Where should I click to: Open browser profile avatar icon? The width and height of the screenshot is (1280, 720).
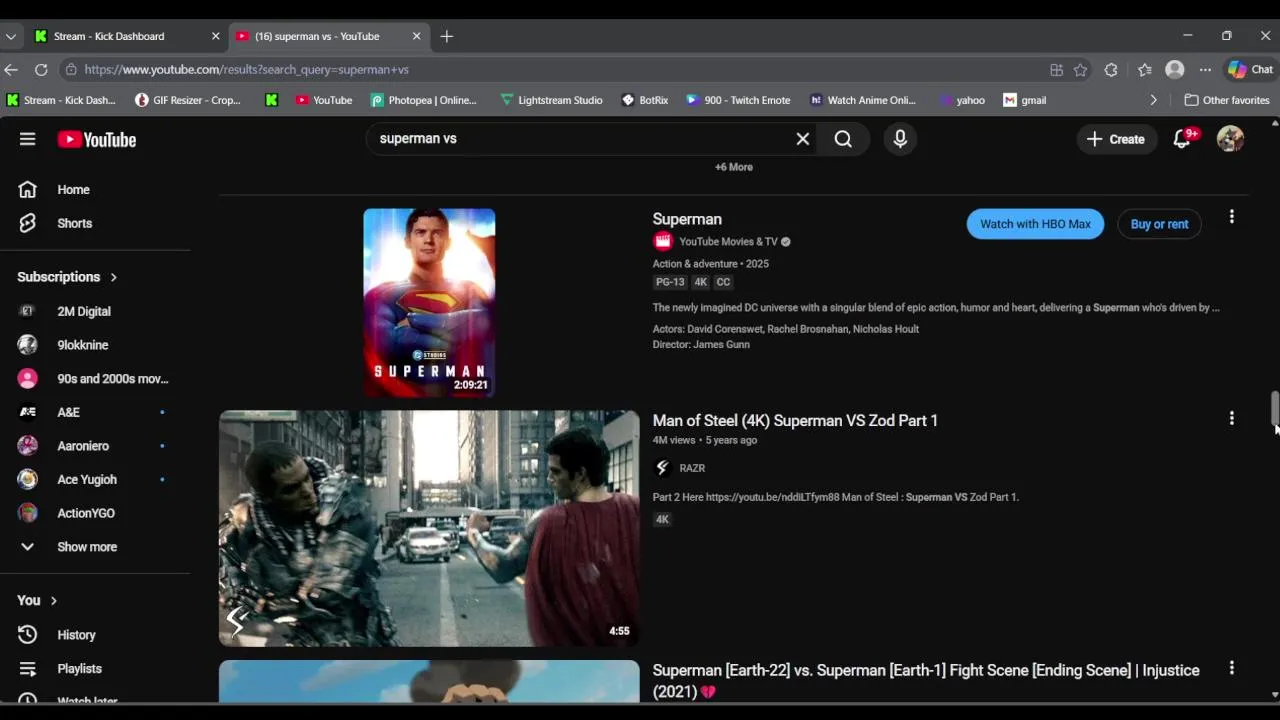[1175, 70]
